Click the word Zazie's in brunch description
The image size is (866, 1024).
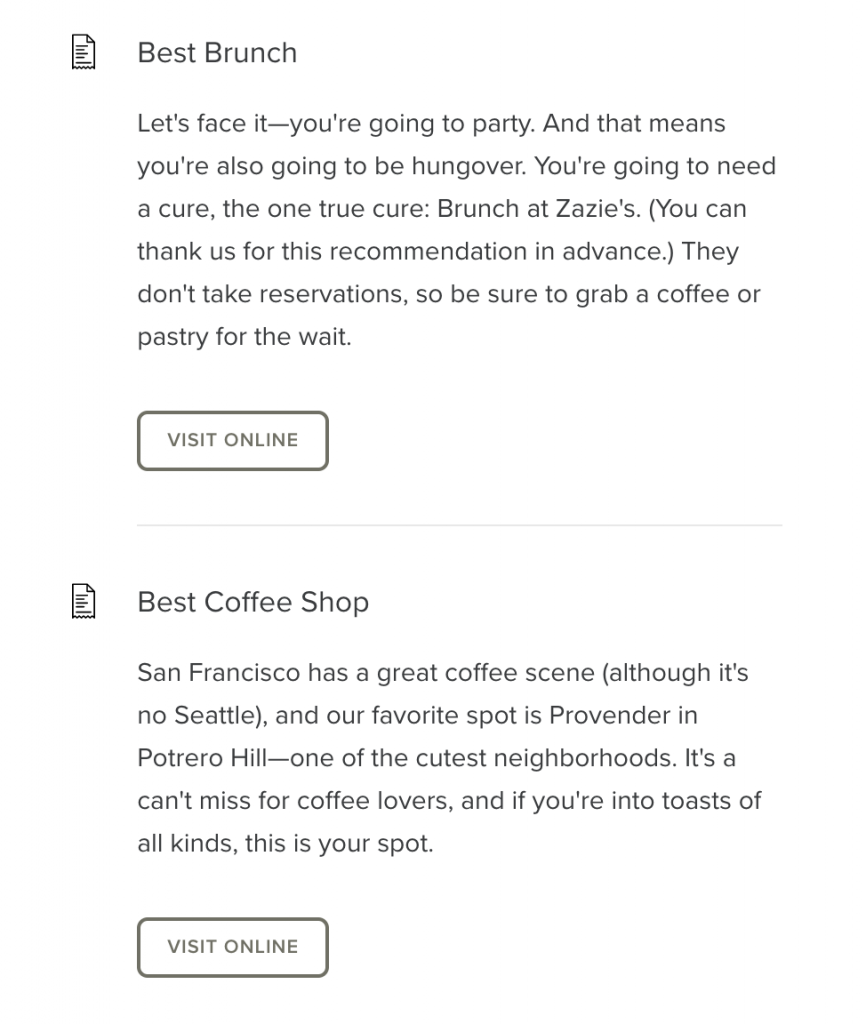(598, 209)
